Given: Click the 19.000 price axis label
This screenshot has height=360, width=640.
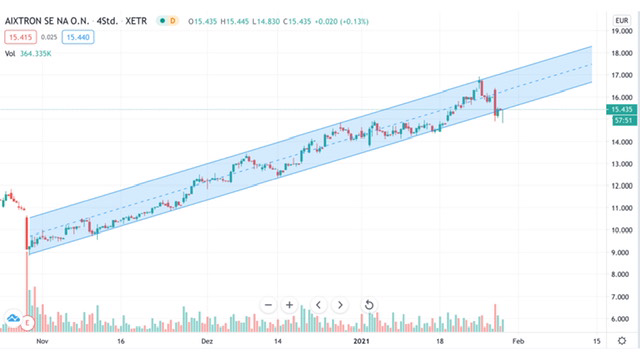Looking at the screenshot, I should point(622,31).
